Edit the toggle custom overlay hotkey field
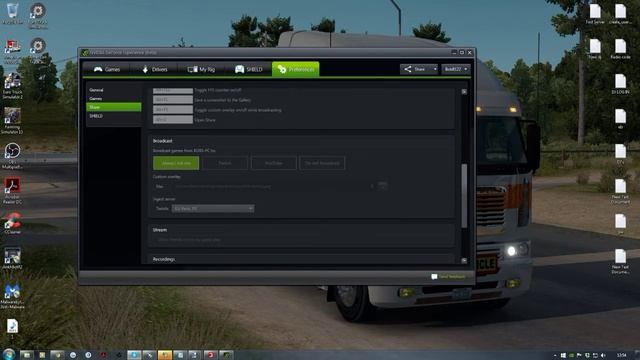The width and height of the screenshot is (640, 360). pyautogui.click(x=173, y=110)
